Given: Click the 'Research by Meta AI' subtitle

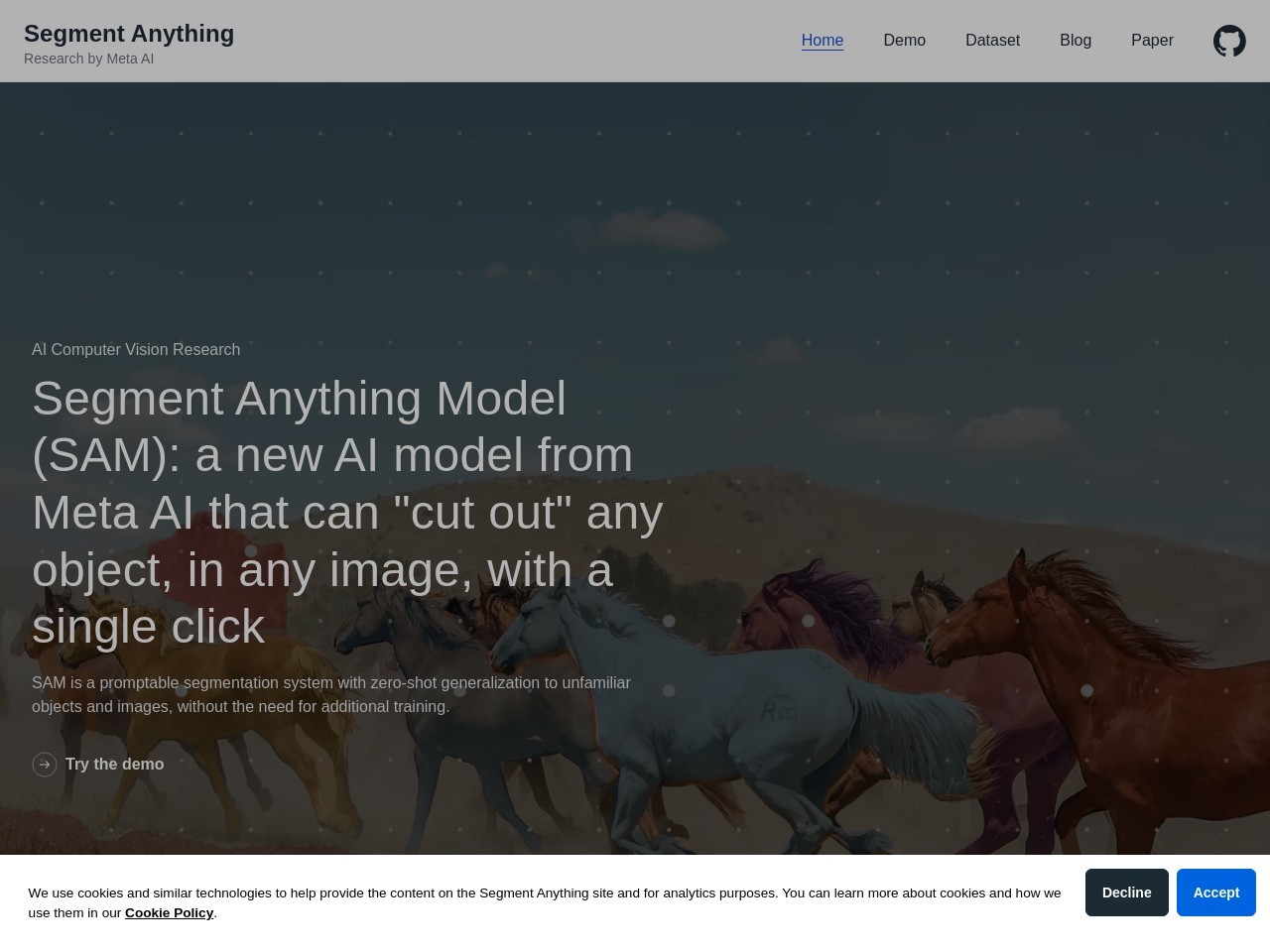Looking at the screenshot, I should (x=88, y=59).
